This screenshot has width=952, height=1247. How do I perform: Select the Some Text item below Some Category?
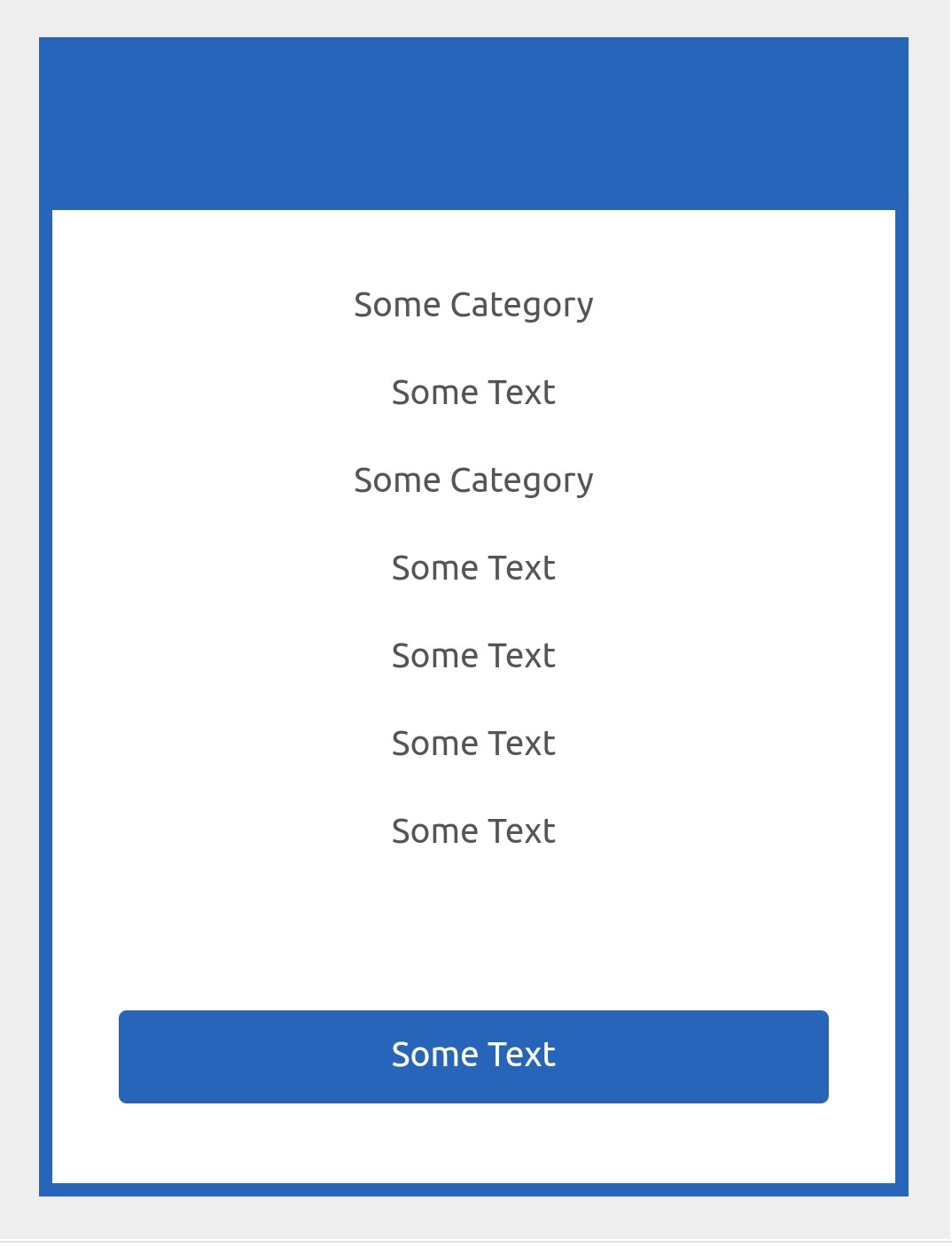click(474, 392)
